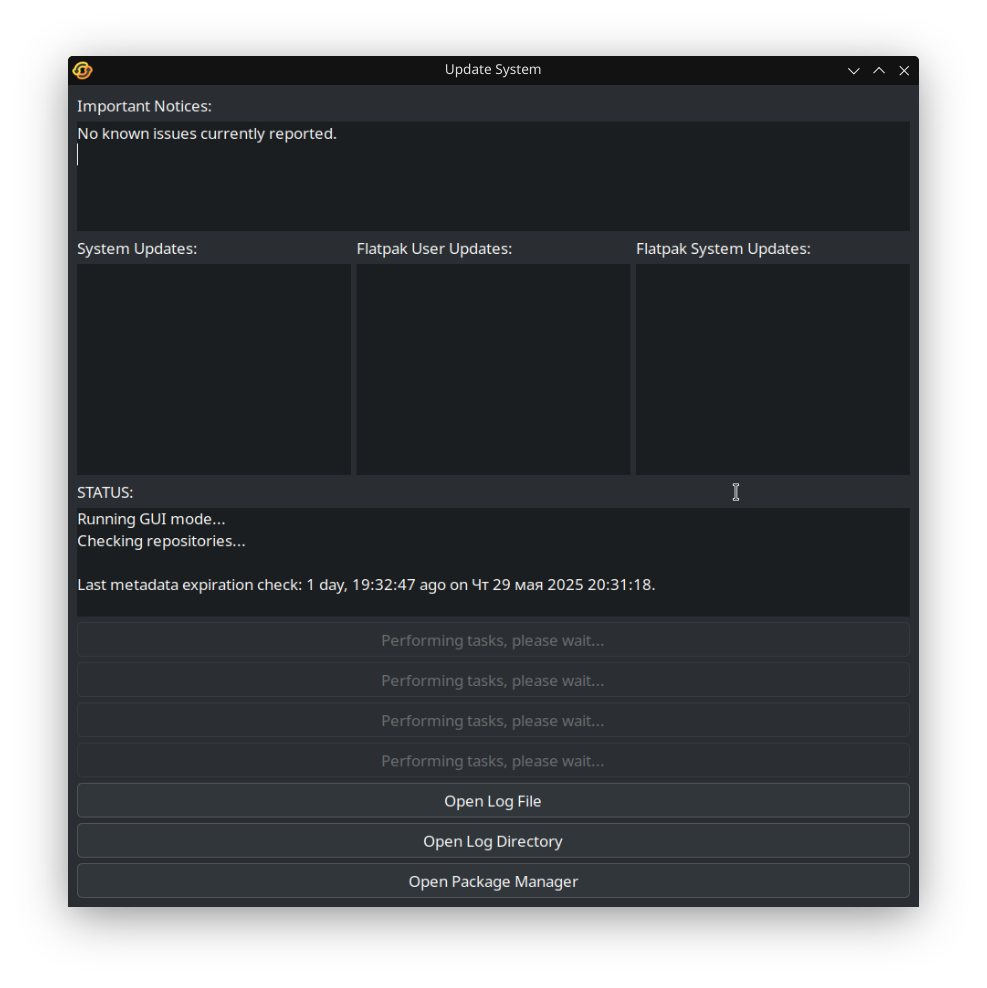Minimize the Update System window
Viewport: 987px width, 988px height.
pos(853,71)
